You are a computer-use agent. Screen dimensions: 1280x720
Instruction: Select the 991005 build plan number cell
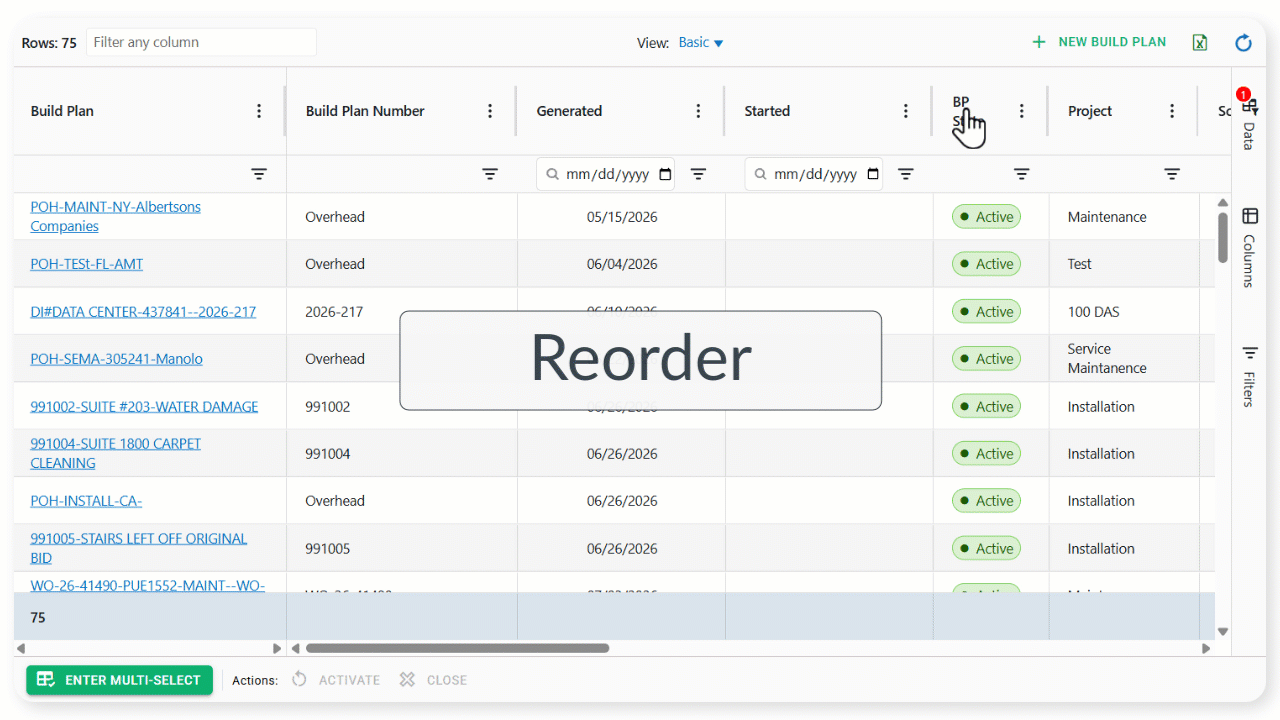[402, 548]
